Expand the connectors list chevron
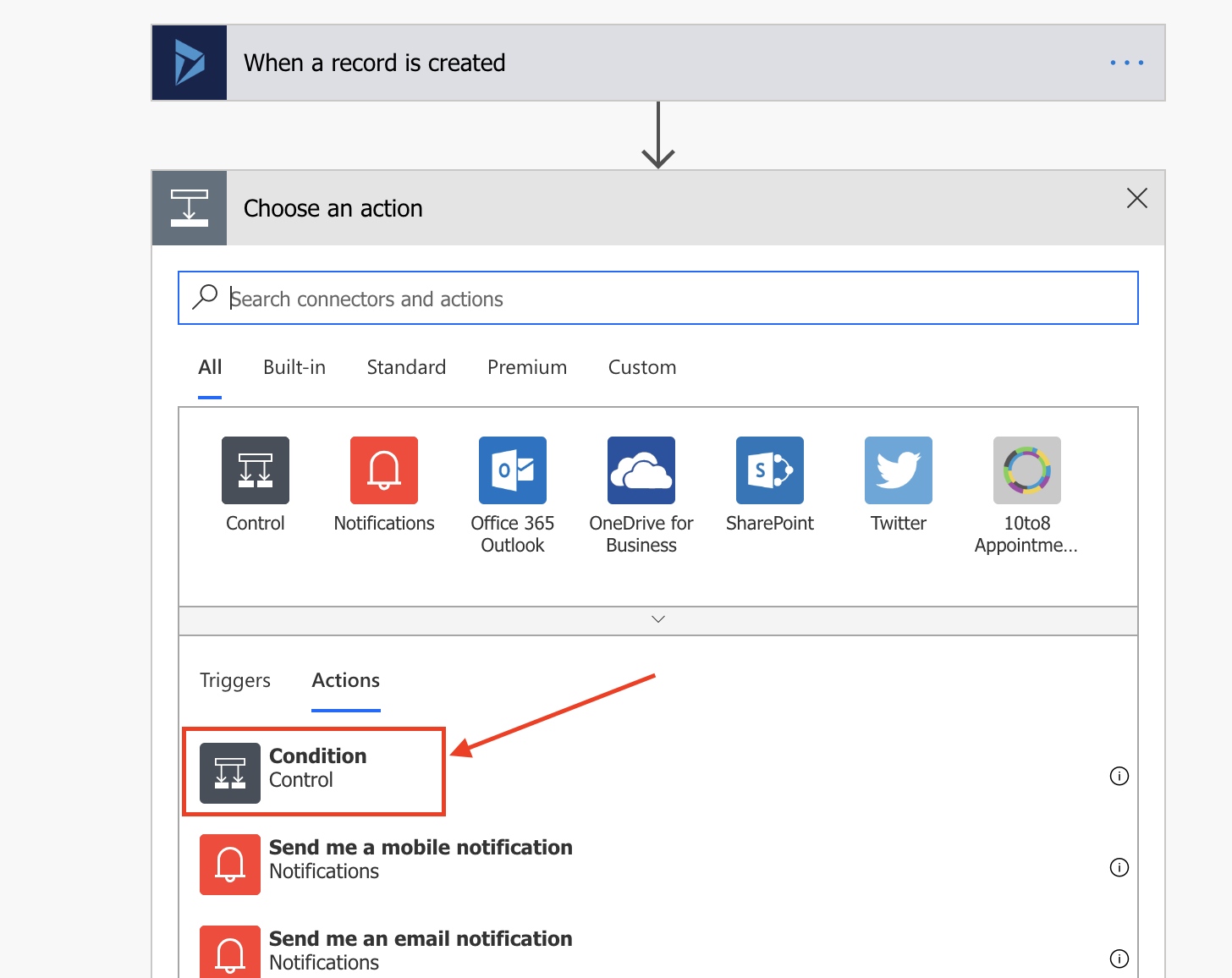 pos(658,619)
